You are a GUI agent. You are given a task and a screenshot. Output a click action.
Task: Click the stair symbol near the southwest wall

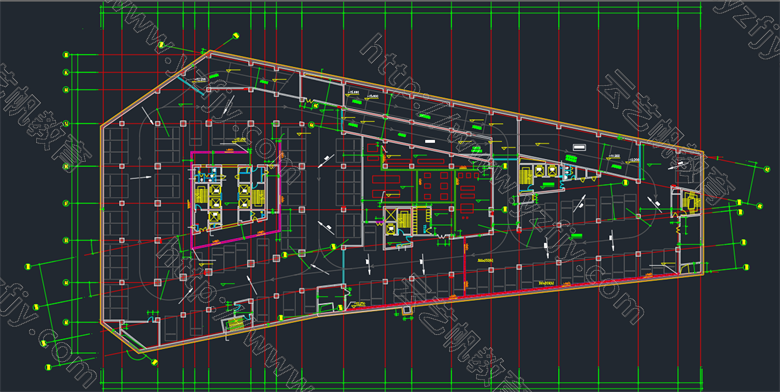[x=236, y=323]
